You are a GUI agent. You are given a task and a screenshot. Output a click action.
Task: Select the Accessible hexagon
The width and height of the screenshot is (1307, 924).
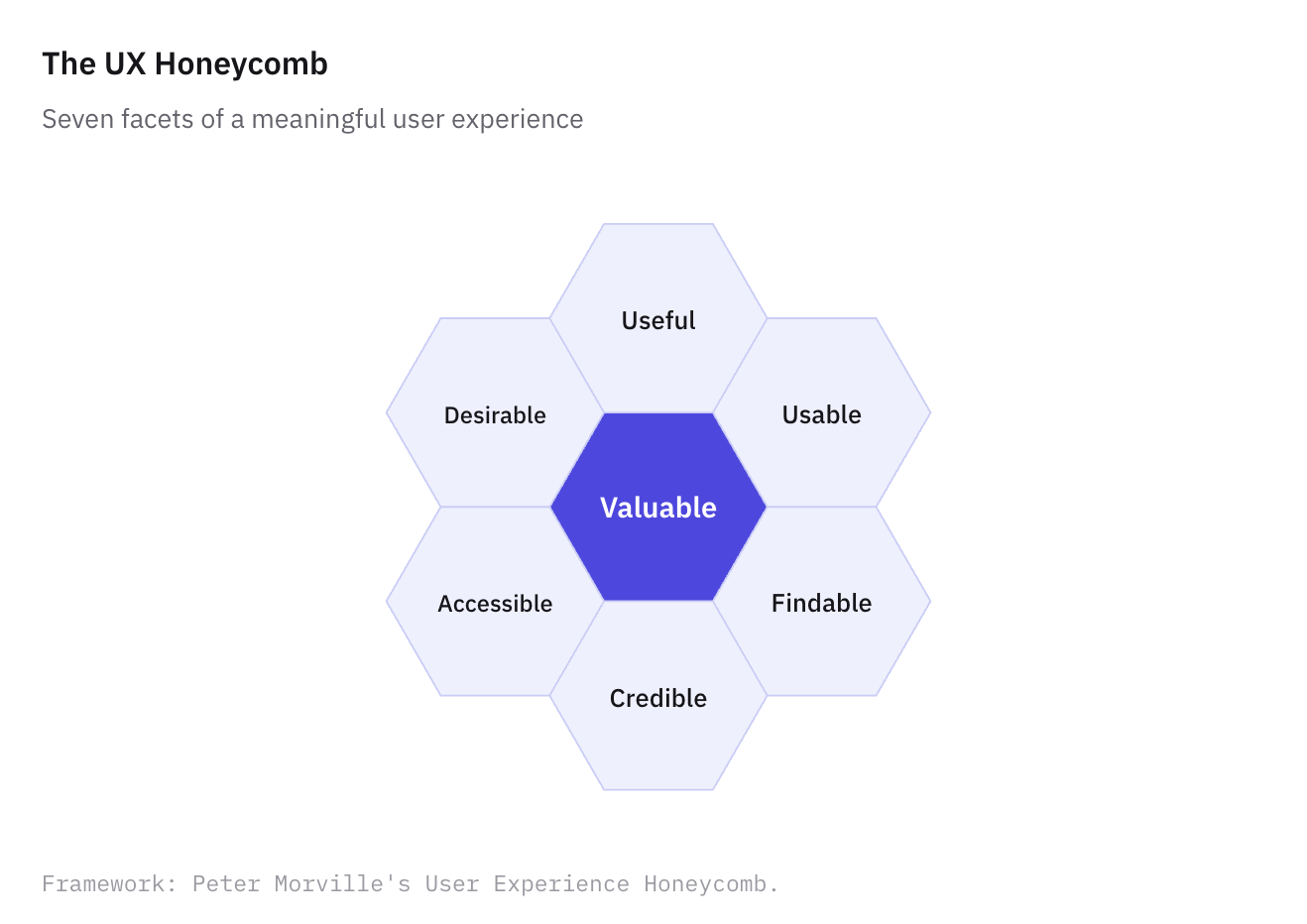pos(495,601)
